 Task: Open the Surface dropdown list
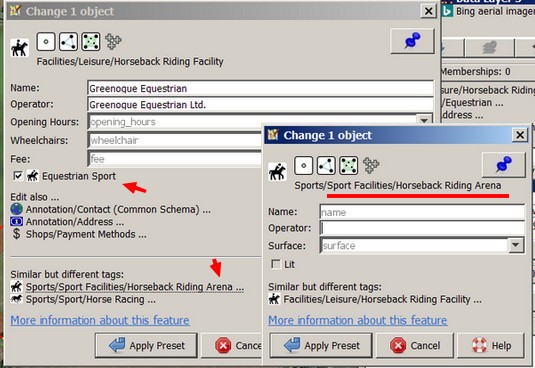pos(516,245)
